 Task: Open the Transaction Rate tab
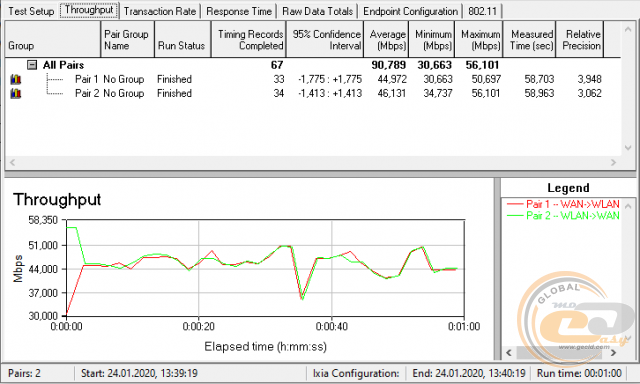[x=160, y=11]
